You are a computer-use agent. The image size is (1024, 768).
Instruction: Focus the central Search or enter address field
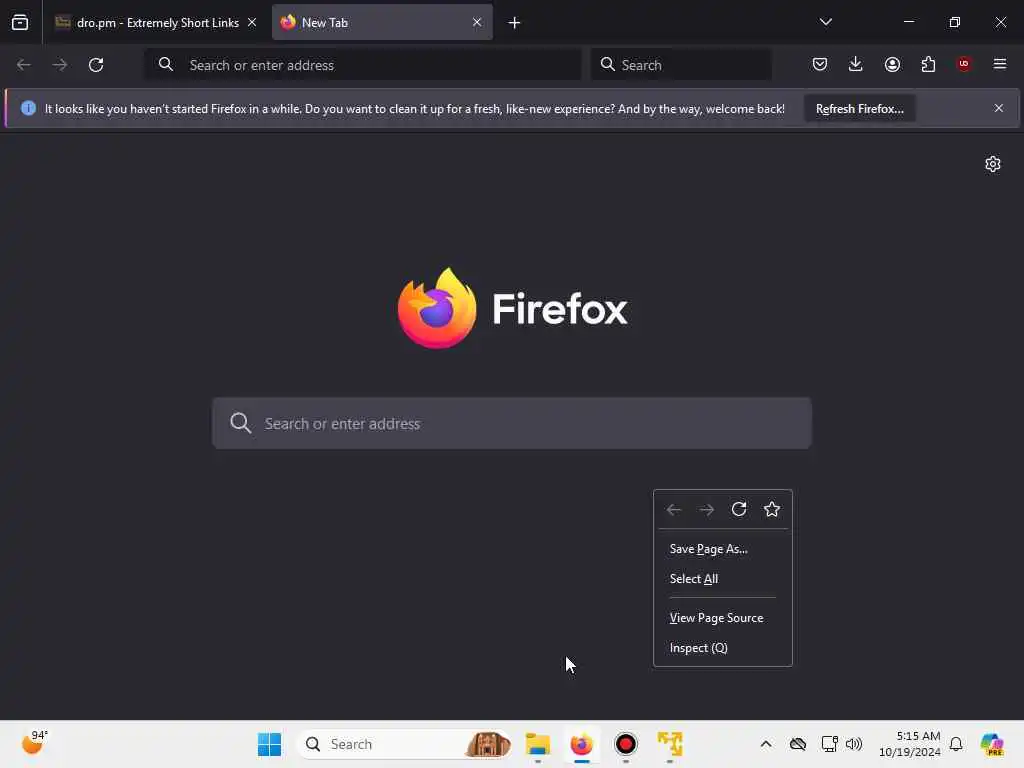pos(512,423)
